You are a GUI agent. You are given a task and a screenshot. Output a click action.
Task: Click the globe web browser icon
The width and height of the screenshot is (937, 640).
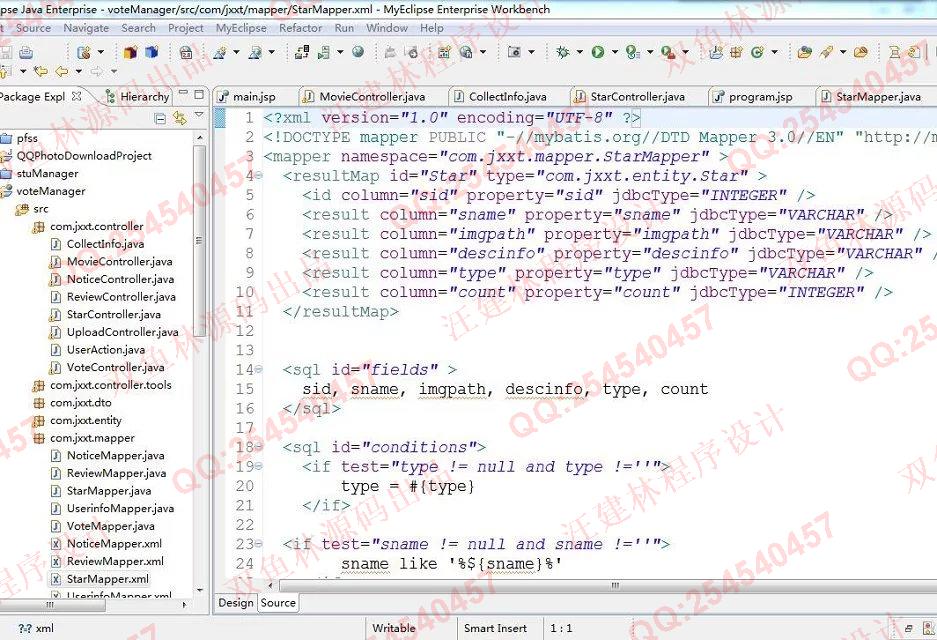coord(358,52)
